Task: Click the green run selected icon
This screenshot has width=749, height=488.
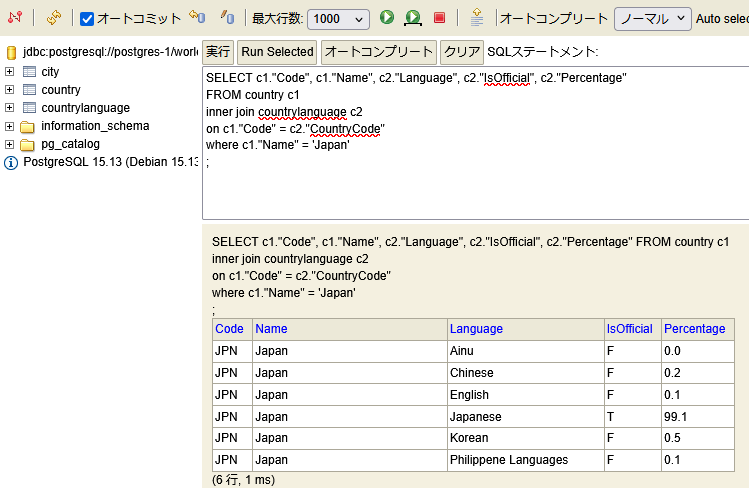Action: point(412,18)
